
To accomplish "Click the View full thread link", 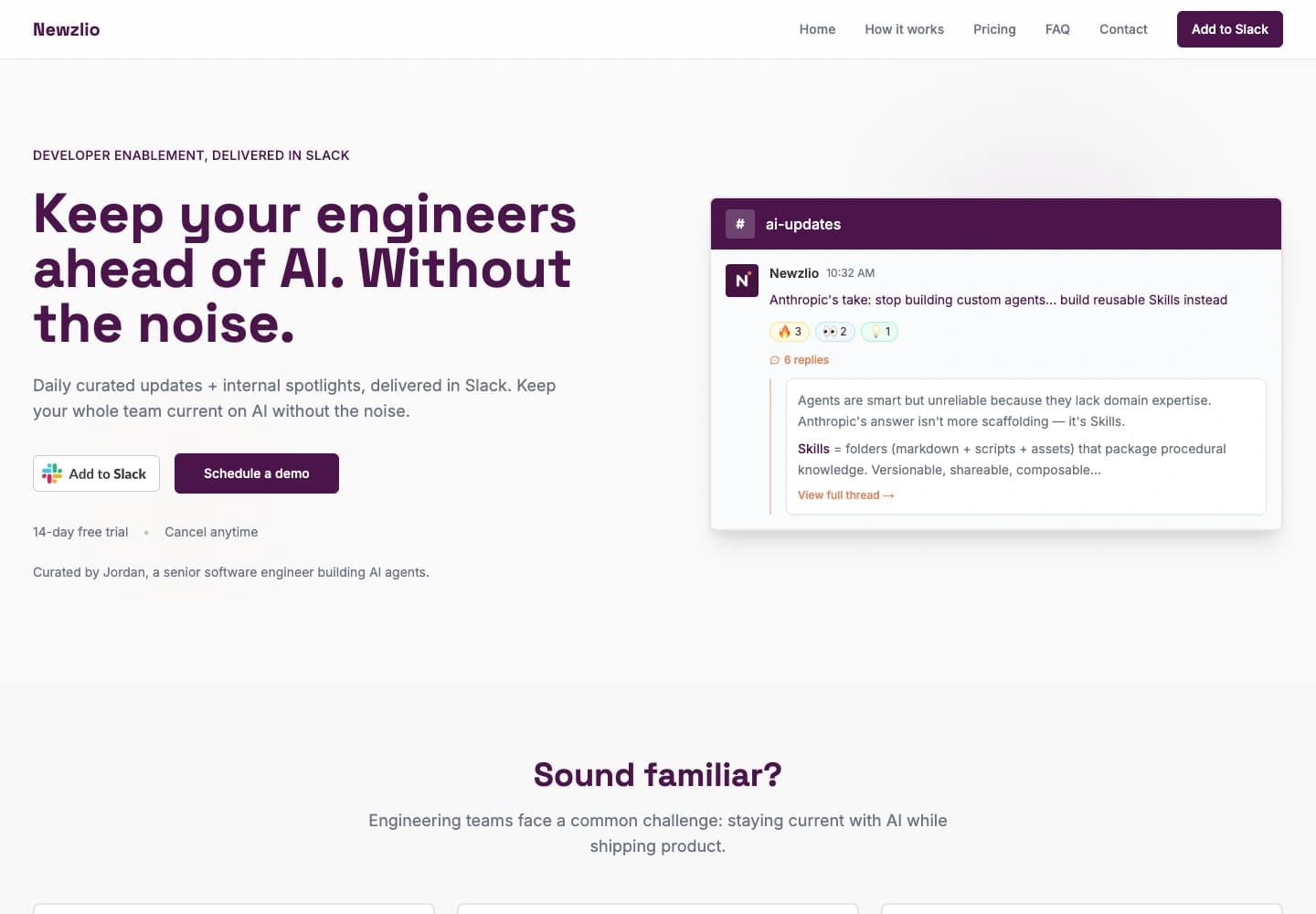I will click(x=845, y=495).
